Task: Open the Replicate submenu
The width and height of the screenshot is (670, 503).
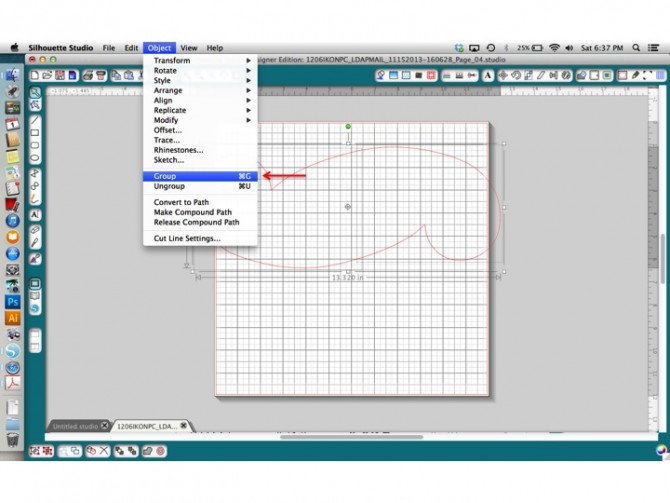Action: coord(200,110)
